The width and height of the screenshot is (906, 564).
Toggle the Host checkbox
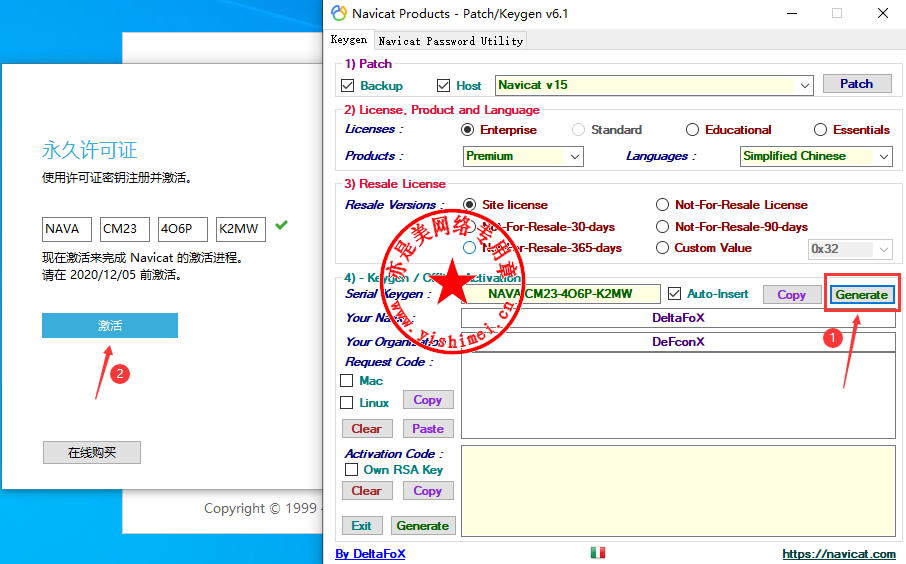click(x=443, y=86)
